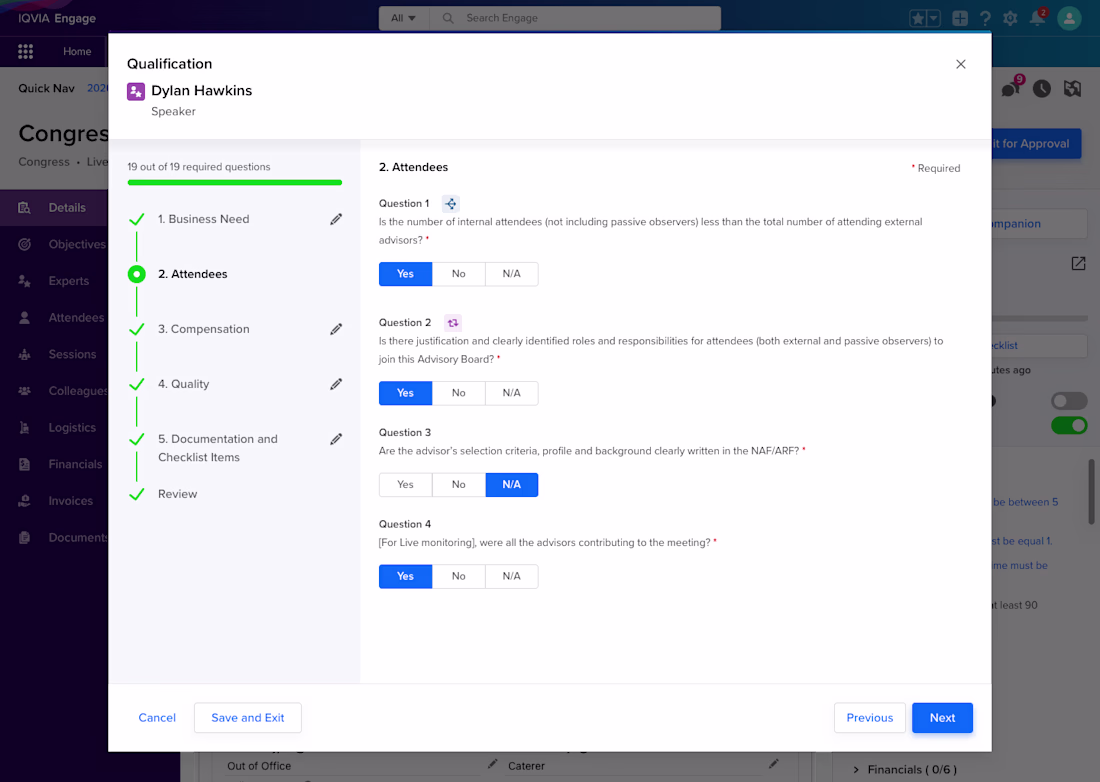Click the Submit for Approval button
This screenshot has height=782, width=1100.
coord(1036,144)
